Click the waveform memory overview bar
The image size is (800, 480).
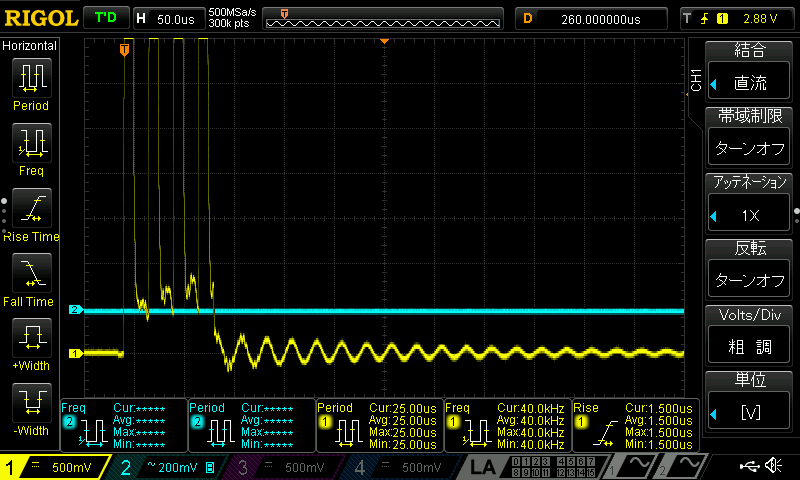click(x=382, y=18)
